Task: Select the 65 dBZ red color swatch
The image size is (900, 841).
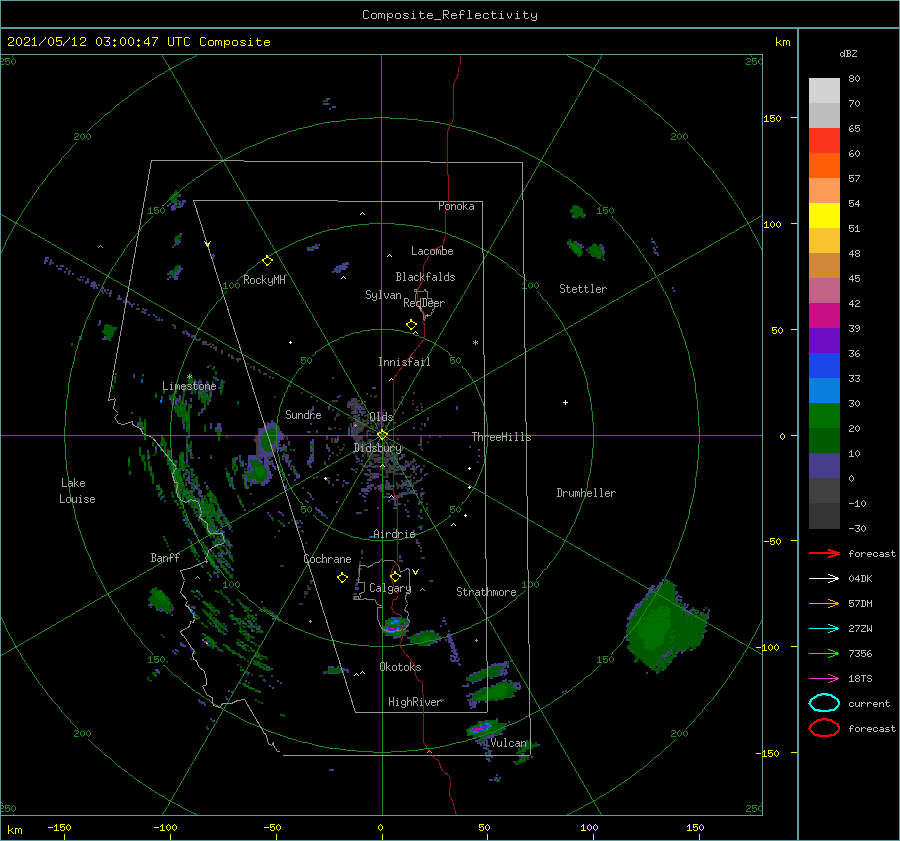Action: coord(824,140)
